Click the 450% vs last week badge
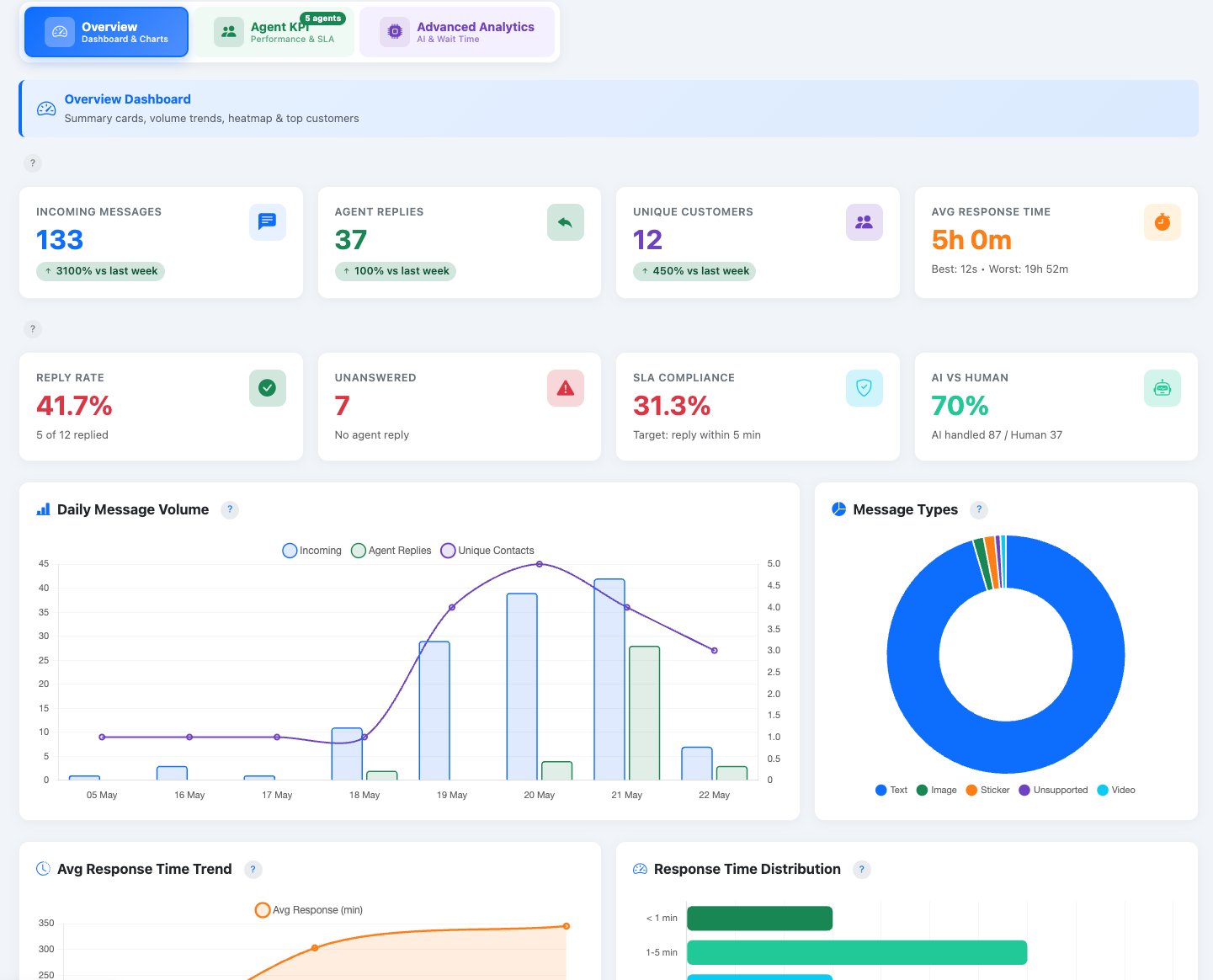1213x980 pixels. pos(694,271)
